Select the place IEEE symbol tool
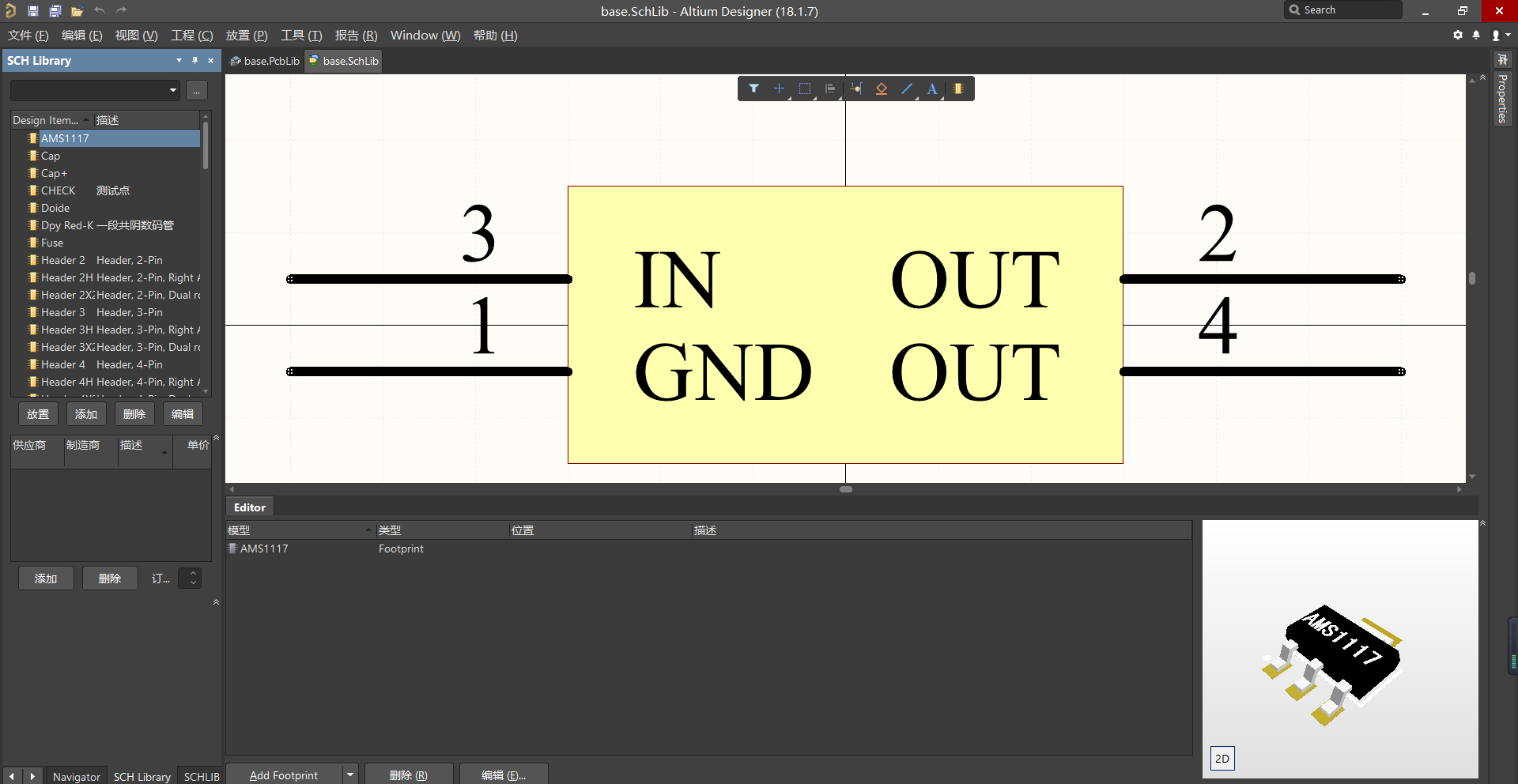This screenshot has width=1518, height=784. click(x=882, y=89)
